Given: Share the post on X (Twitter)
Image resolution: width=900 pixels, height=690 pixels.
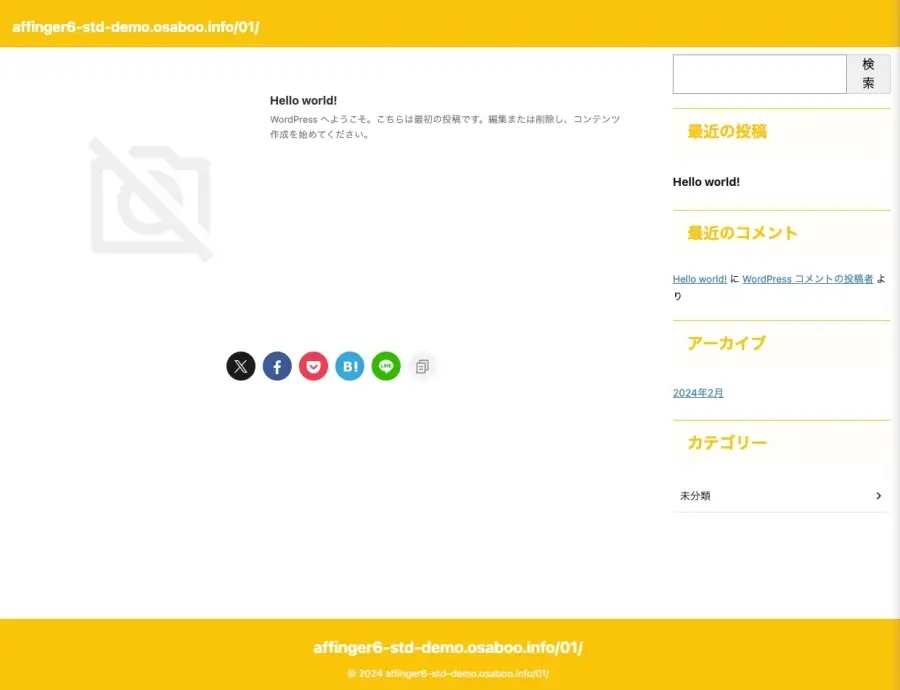Looking at the screenshot, I should pyautogui.click(x=240, y=366).
